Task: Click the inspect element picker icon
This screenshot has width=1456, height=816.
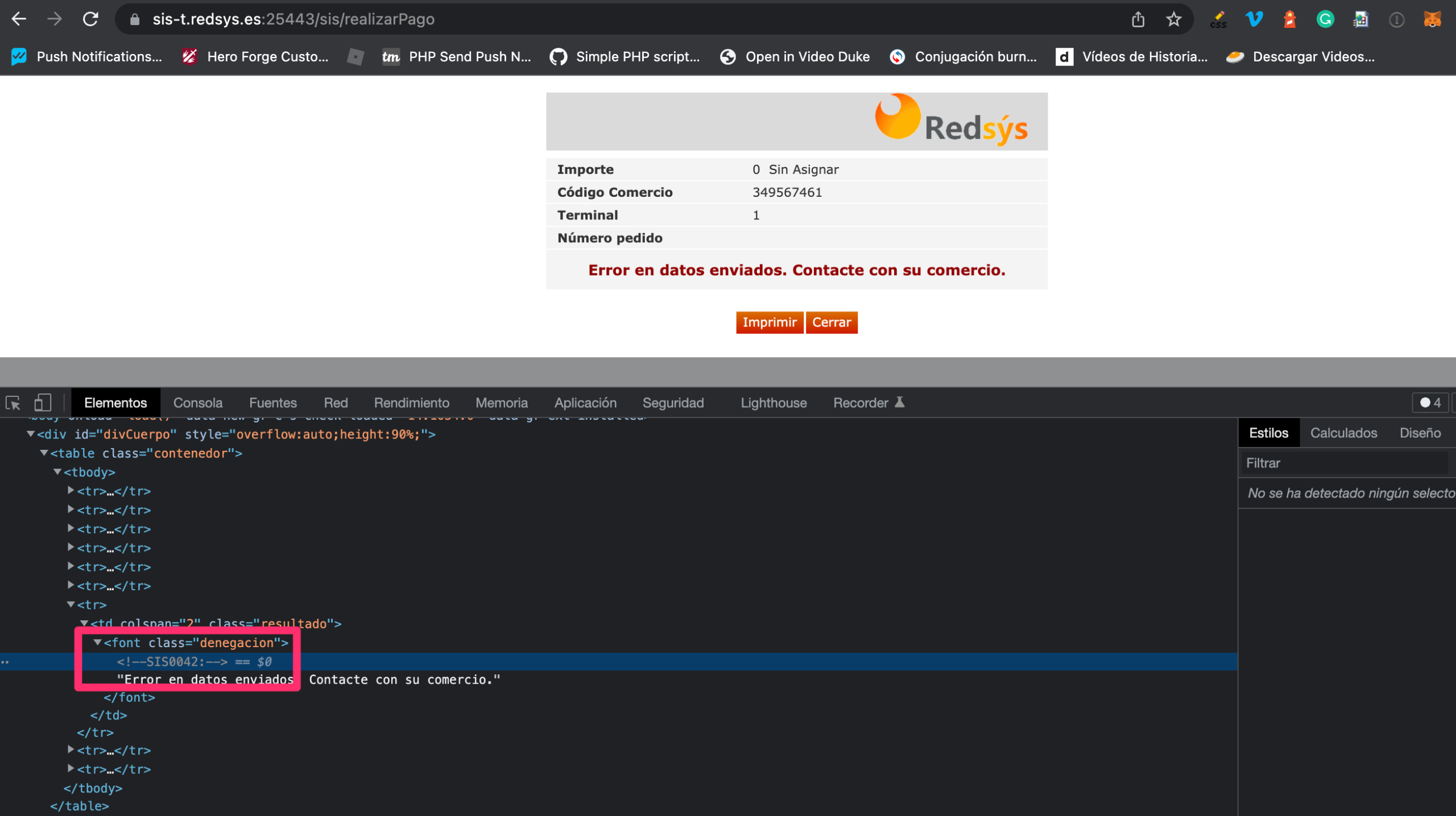Action: 13,403
